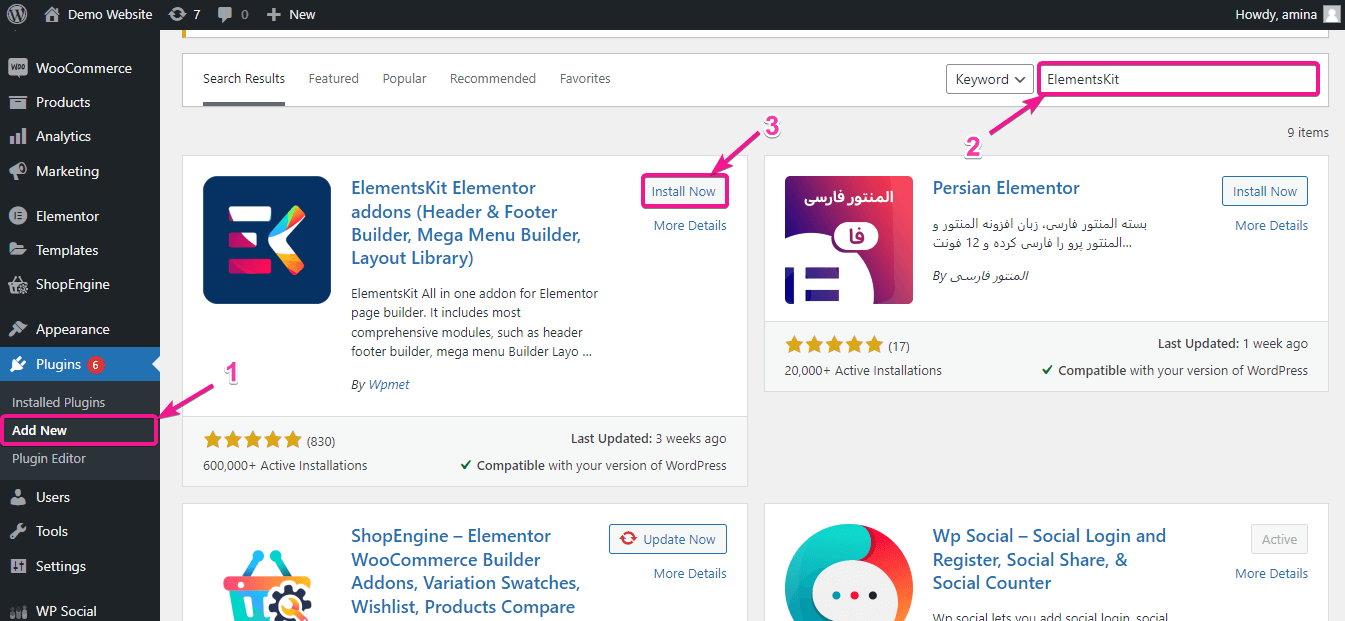The height and width of the screenshot is (621, 1345).
Task: Switch to the Search Results tab
Action: [x=244, y=79]
